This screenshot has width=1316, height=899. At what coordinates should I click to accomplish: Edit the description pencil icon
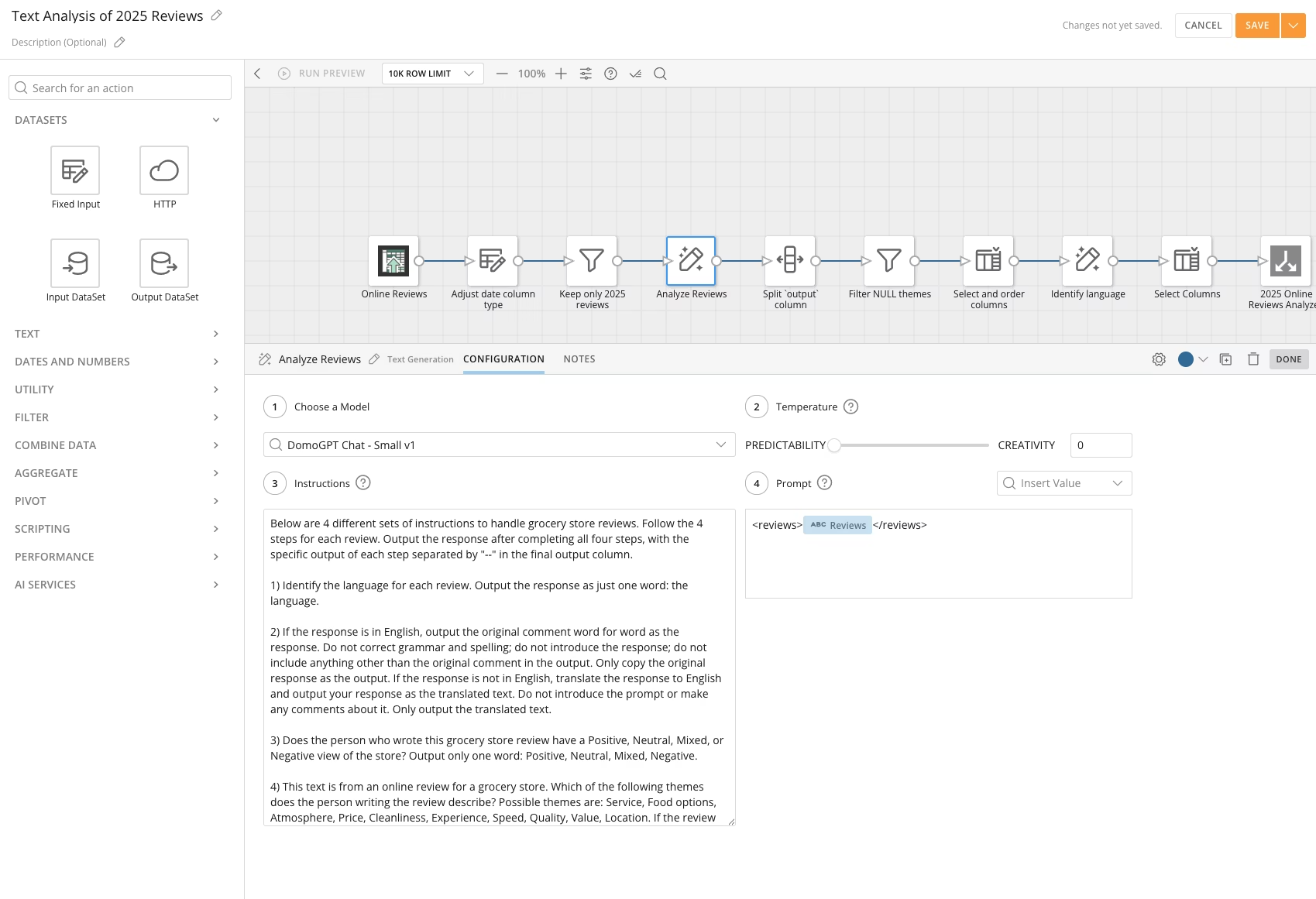point(119,43)
